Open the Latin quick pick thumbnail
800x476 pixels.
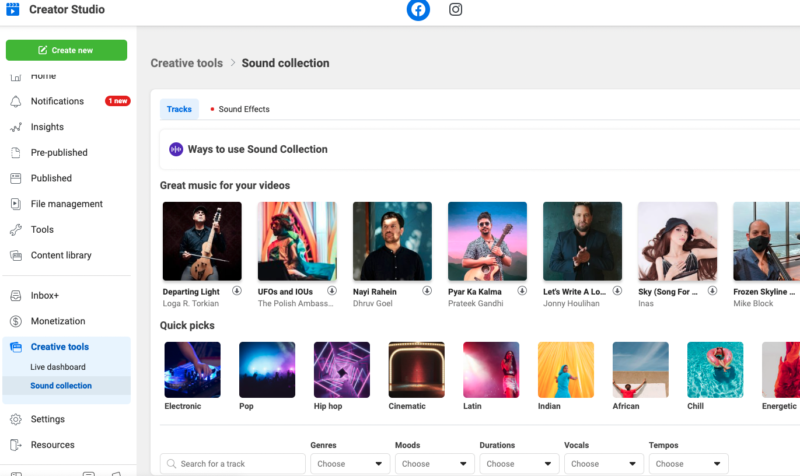click(491, 370)
